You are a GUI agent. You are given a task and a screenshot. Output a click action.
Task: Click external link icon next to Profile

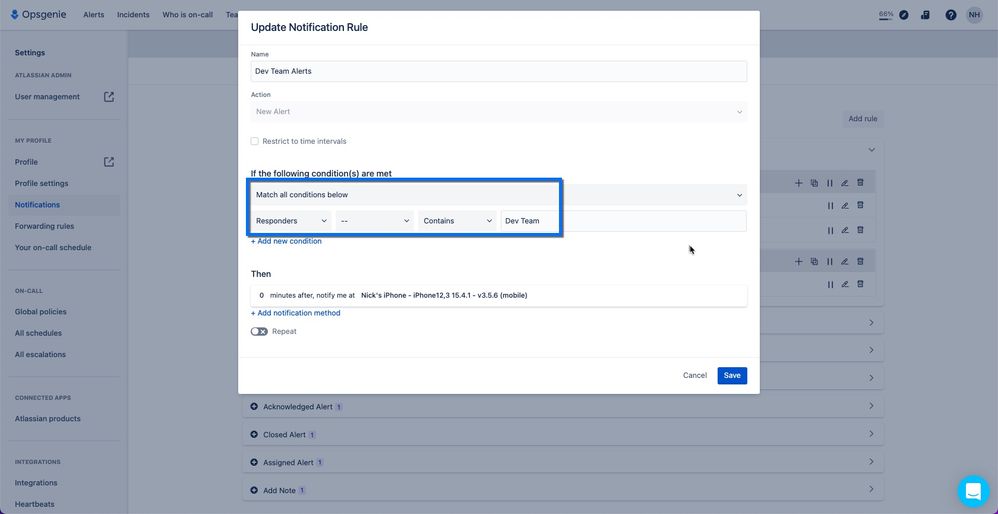click(109, 162)
